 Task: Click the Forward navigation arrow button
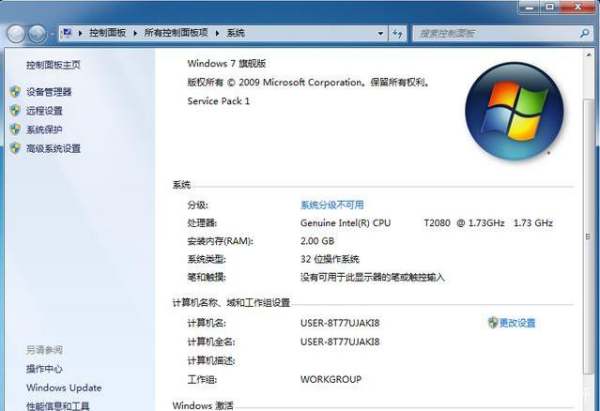point(38,33)
